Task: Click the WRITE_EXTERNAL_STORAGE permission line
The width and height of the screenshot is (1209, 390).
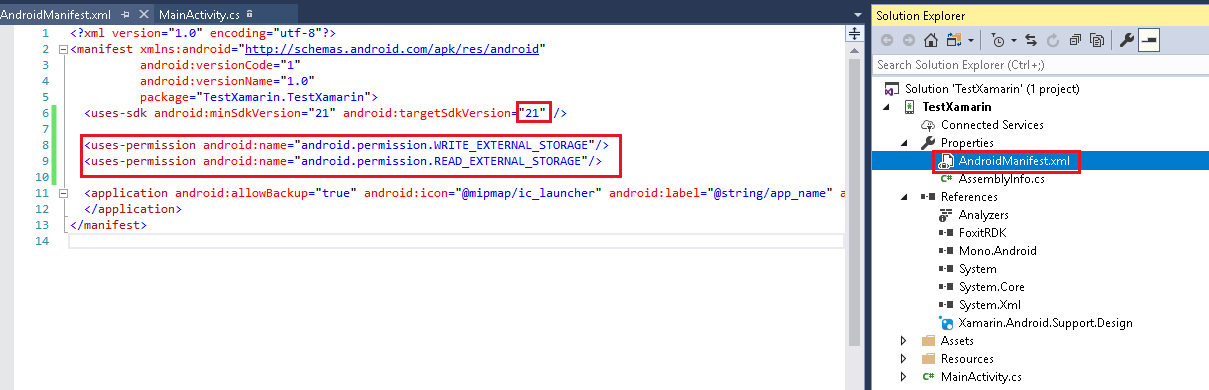Action: [x=346, y=145]
